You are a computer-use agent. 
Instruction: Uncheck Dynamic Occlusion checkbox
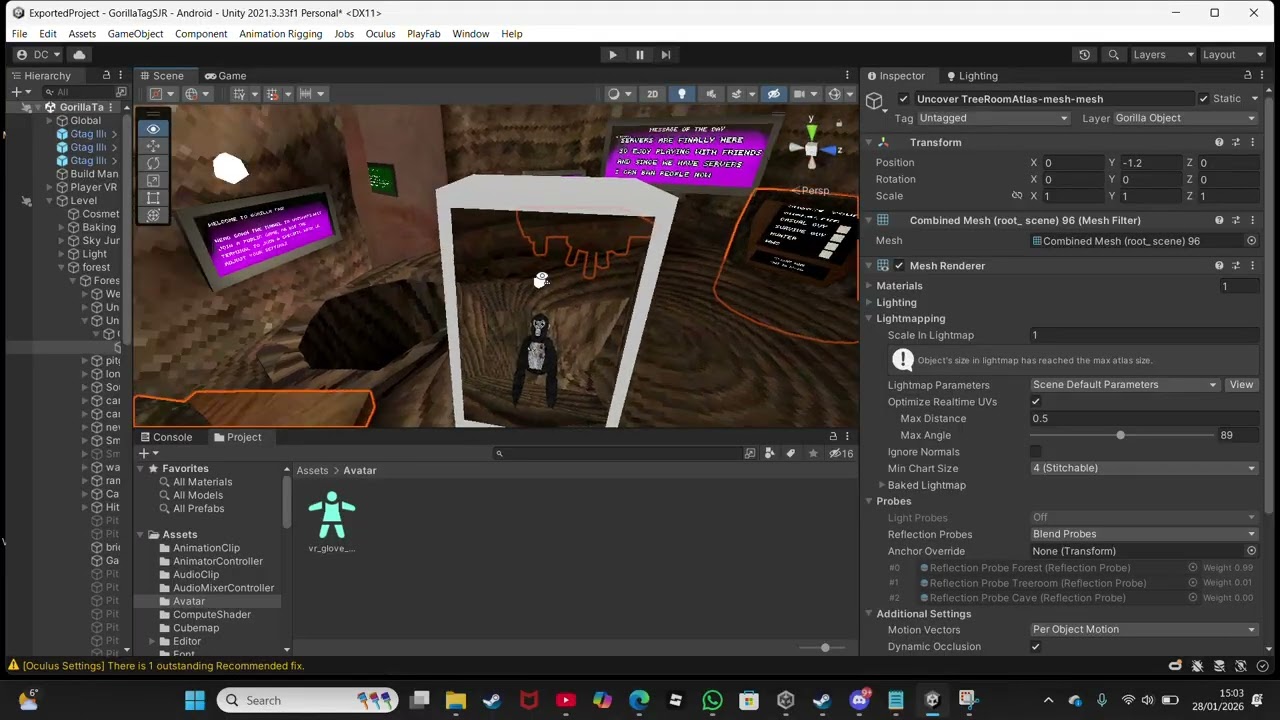coord(1036,646)
